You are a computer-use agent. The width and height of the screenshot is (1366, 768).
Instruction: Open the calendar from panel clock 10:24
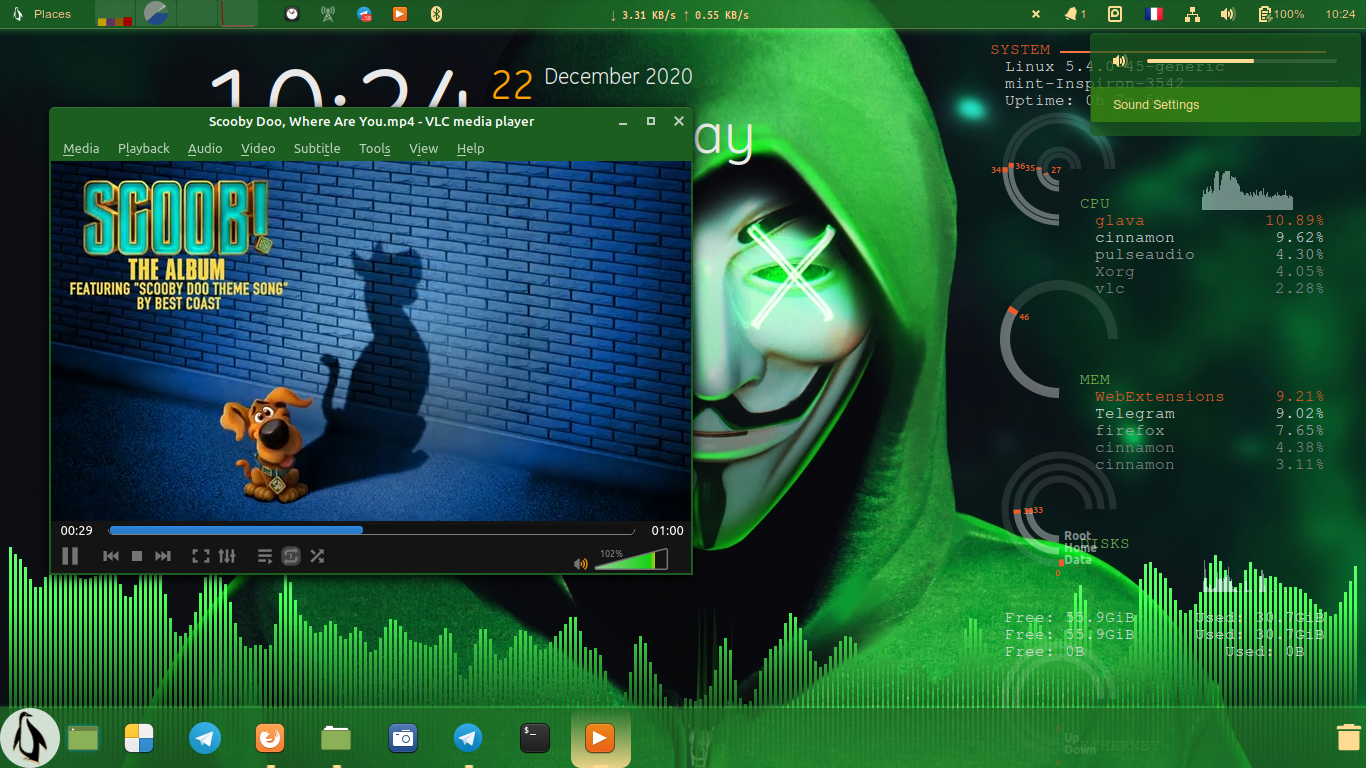point(1340,14)
